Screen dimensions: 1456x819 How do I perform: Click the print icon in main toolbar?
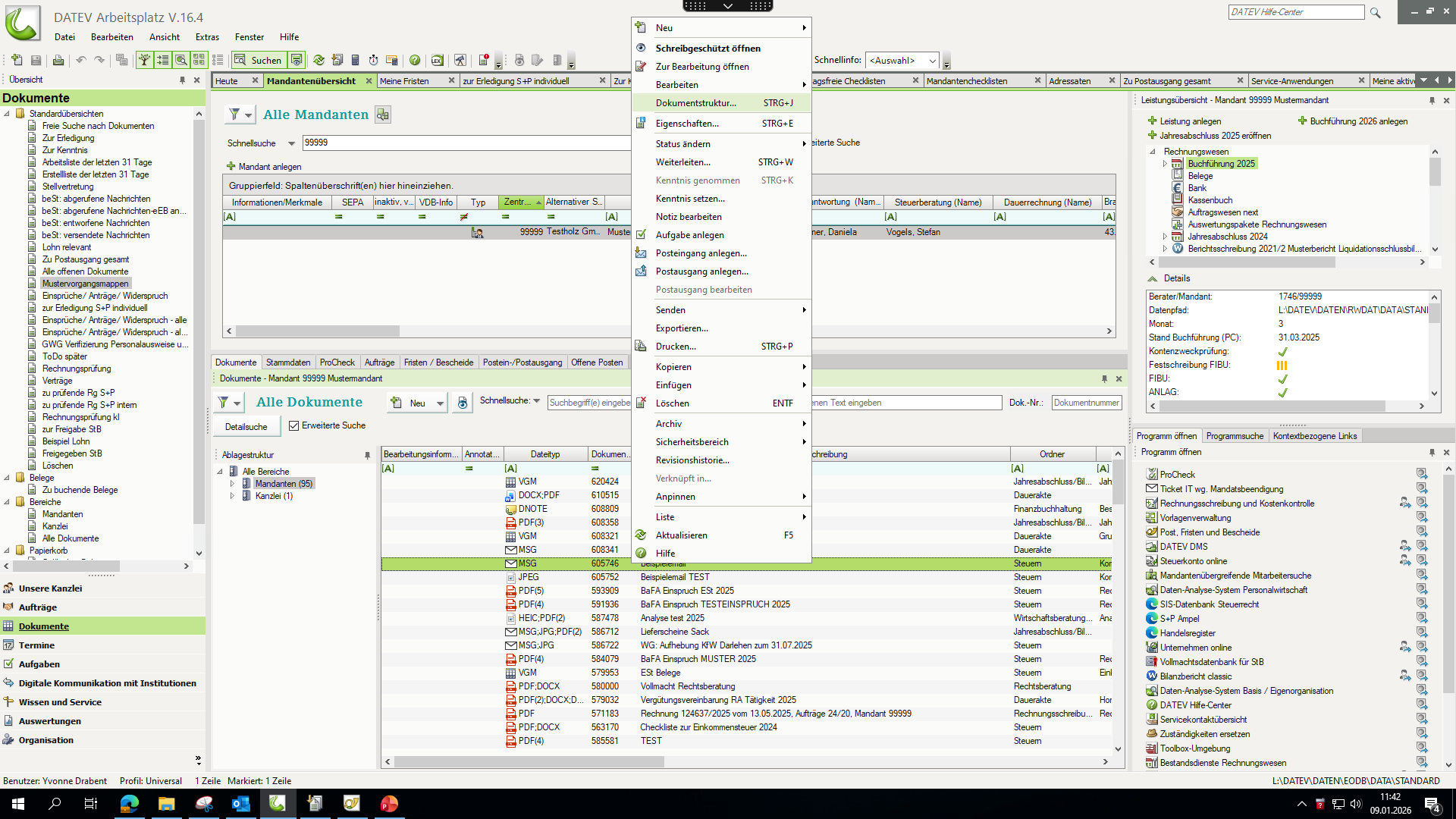tap(58, 60)
